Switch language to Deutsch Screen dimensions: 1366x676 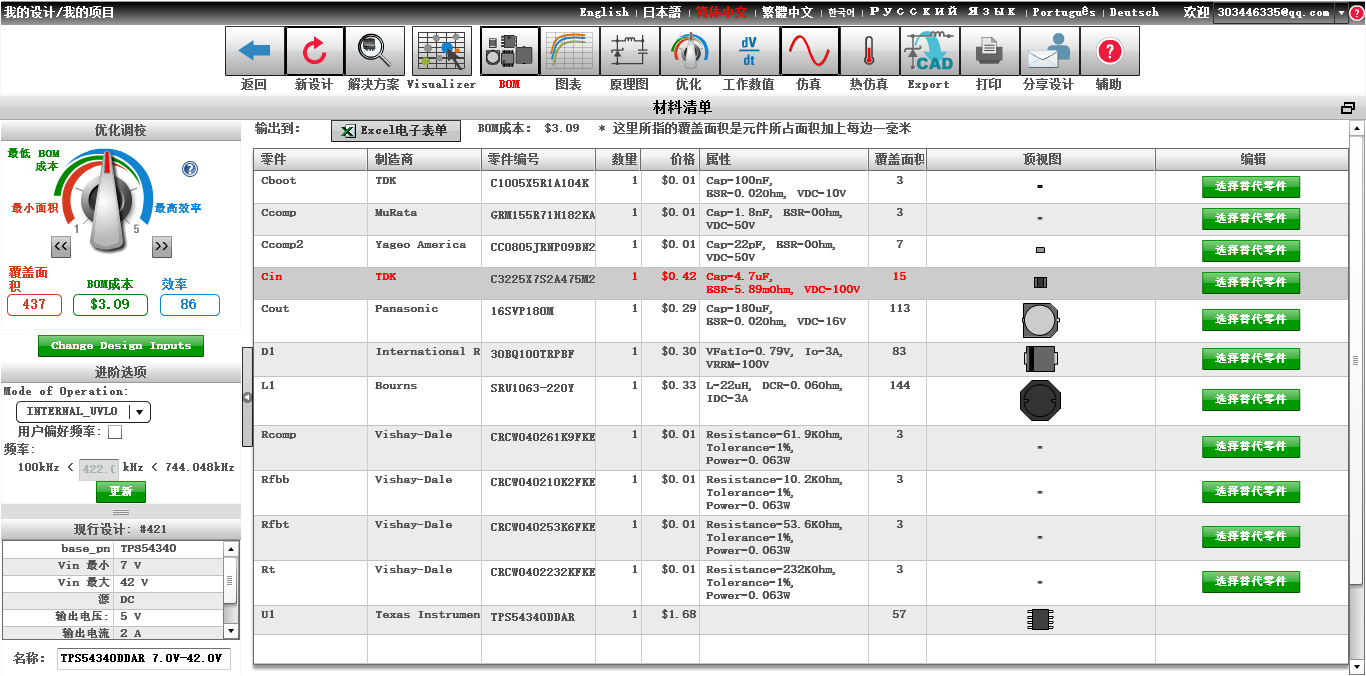tap(1134, 12)
